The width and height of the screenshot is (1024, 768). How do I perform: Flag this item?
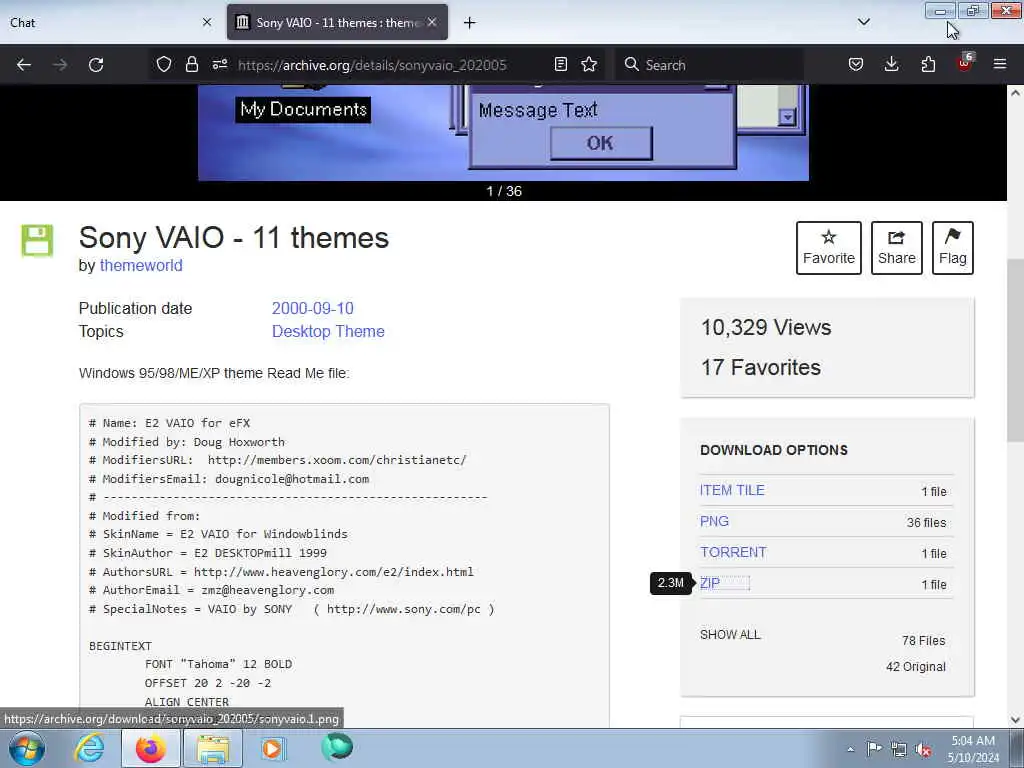click(953, 248)
